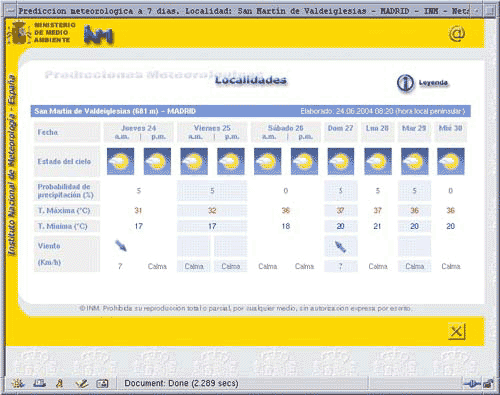Image resolution: width=500 pixels, height=395 pixels.
Task: Click Jueves 24 a.m. sky state icon
Action: pyautogui.click(x=120, y=162)
